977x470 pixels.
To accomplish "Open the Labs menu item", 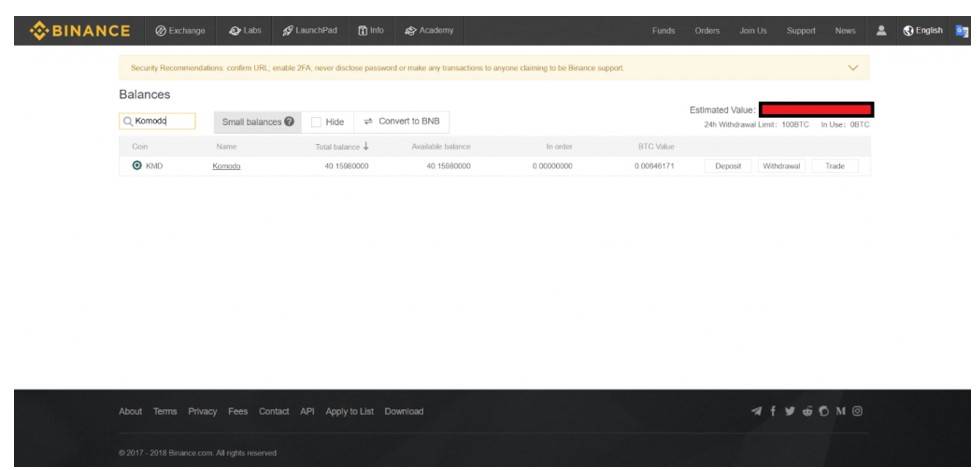I will pyautogui.click(x=245, y=30).
